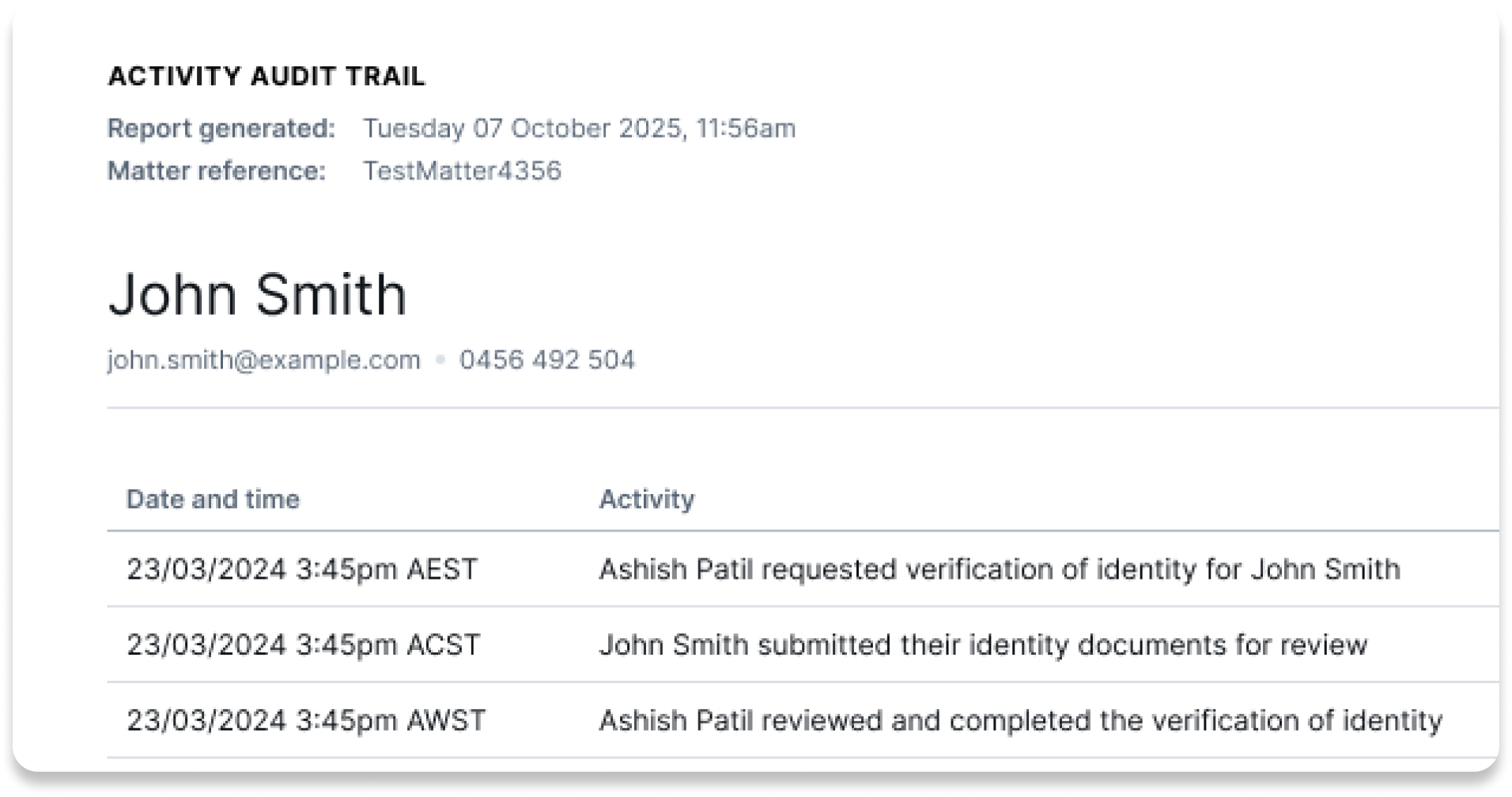1512x797 pixels.
Task: Click the large John Smith name heading
Action: (258, 295)
